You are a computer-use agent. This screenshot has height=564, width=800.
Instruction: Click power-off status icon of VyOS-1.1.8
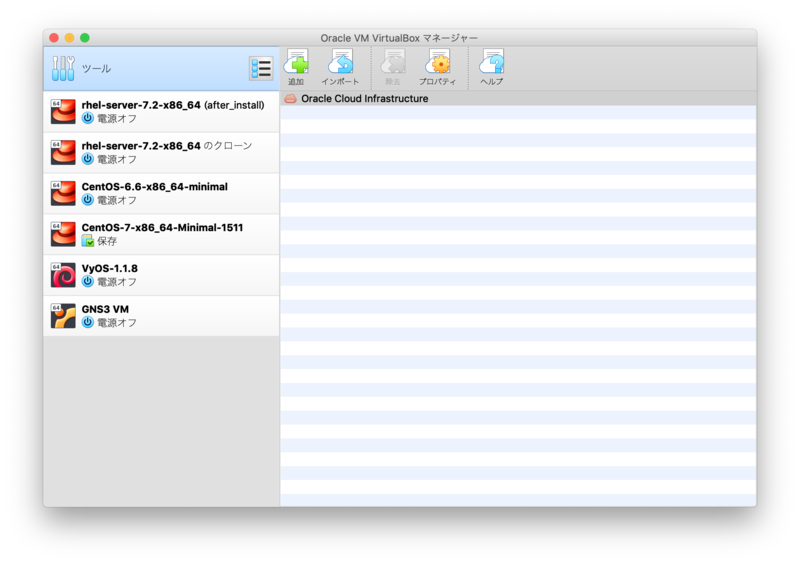click(88, 281)
